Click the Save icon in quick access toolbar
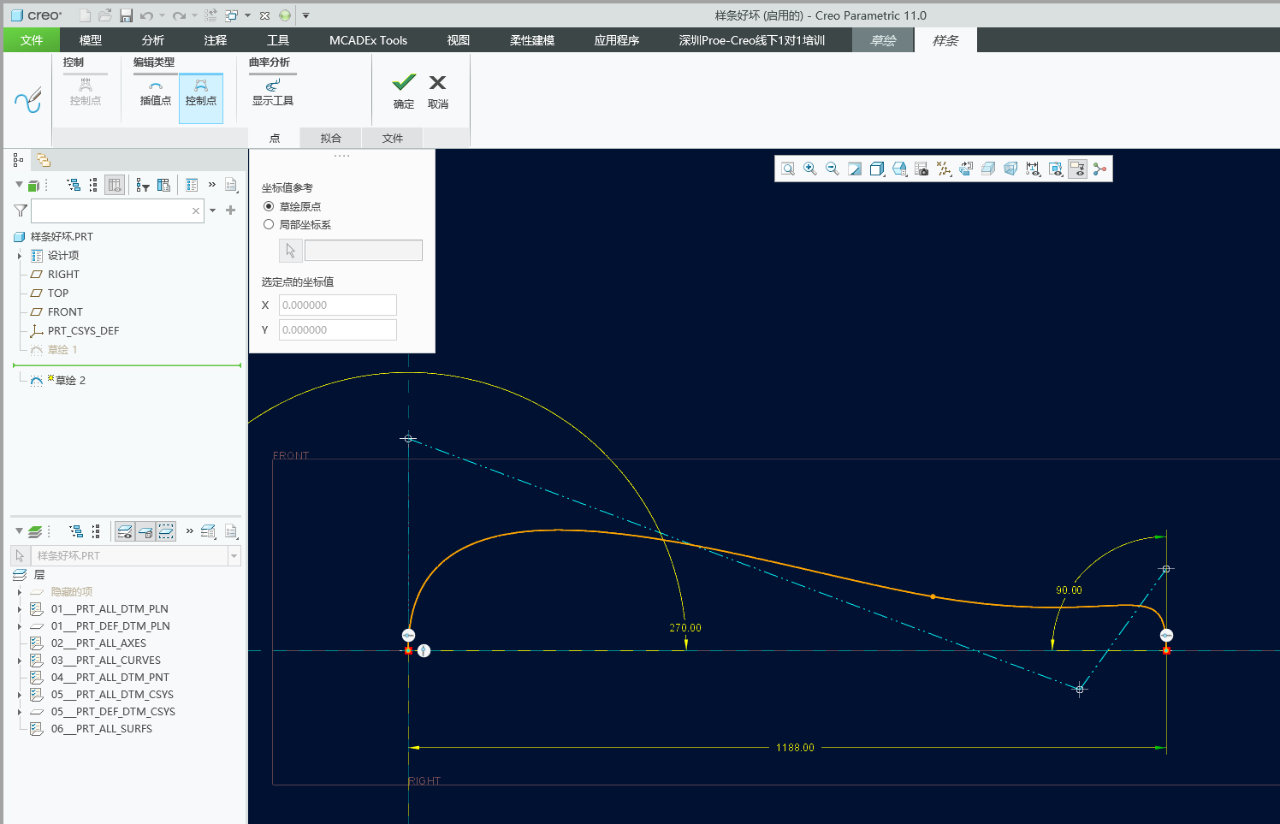Image resolution: width=1280 pixels, height=824 pixels. (x=126, y=15)
